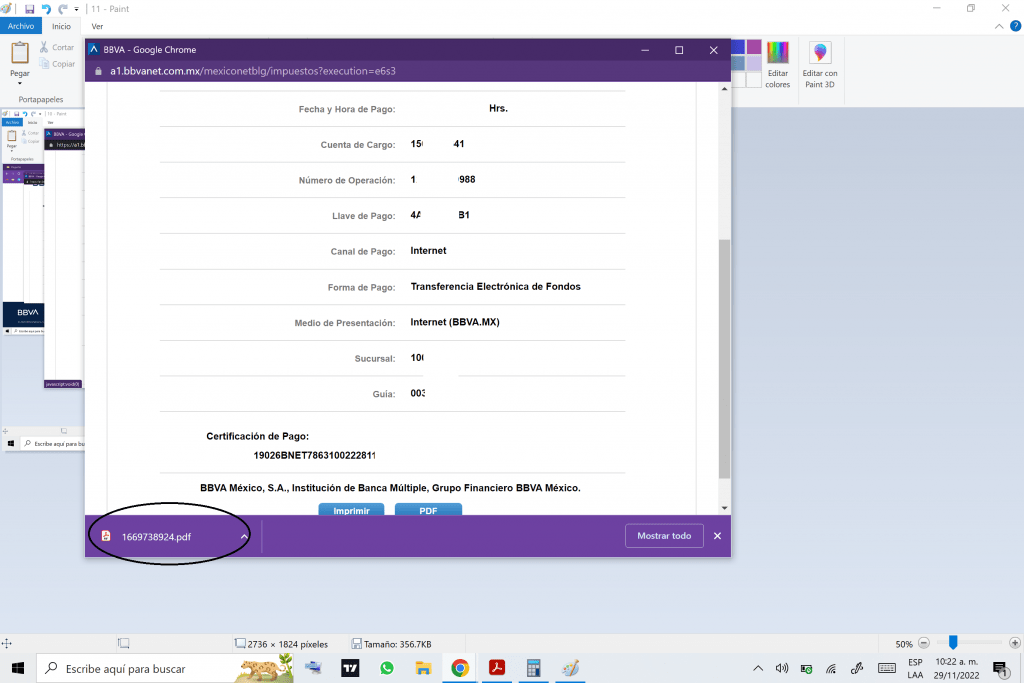1024x683 pixels.
Task: Open the Archivo menu
Action: pyautogui.click(x=21, y=26)
